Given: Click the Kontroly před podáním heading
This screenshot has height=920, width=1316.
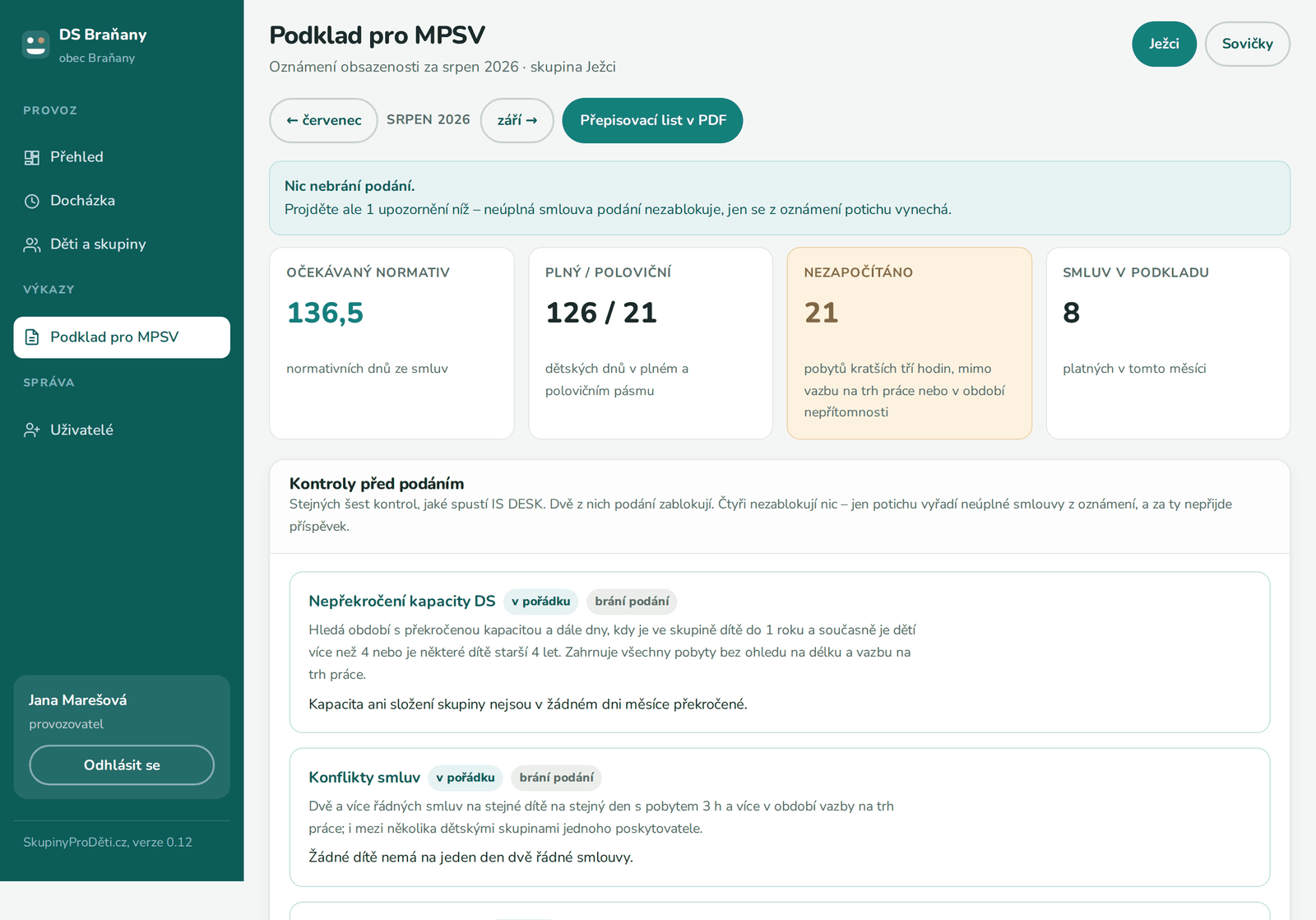Looking at the screenshot, I should [x=377, y=484].
